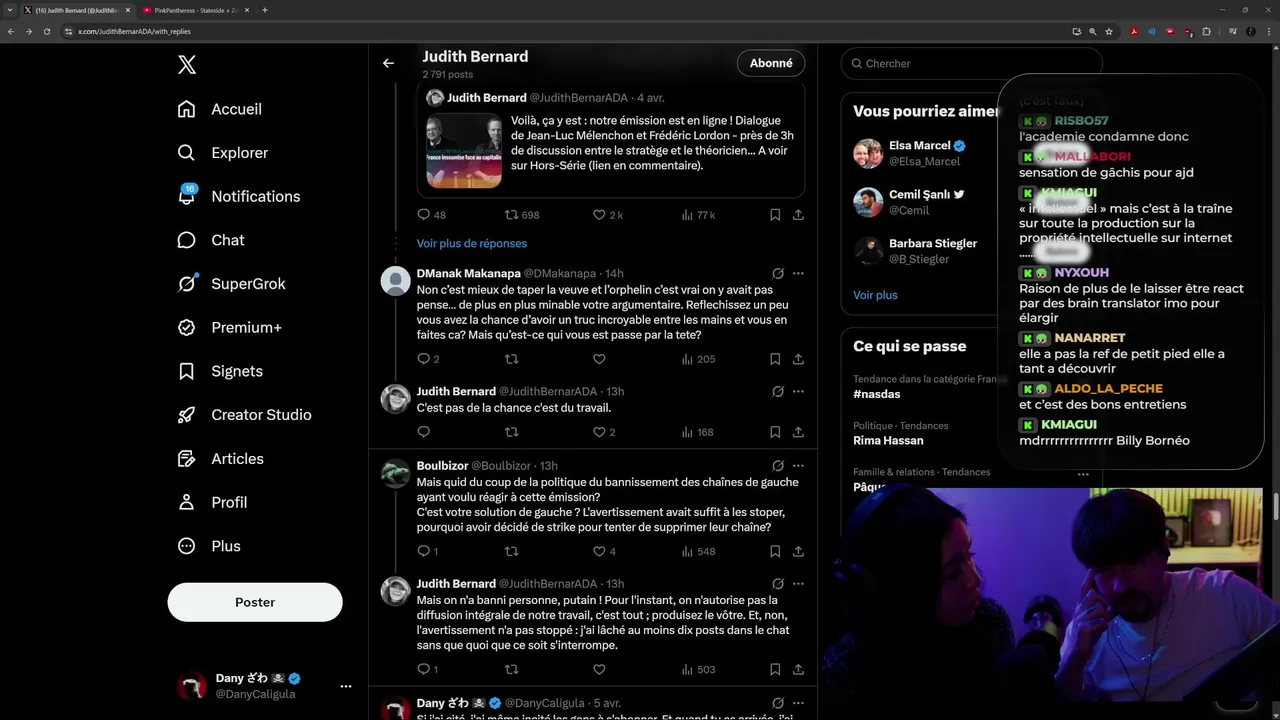Click the Signets bookmark icon
This screenshot has height=720, width=1280.
pyautogui.click(x=186, y=371)
